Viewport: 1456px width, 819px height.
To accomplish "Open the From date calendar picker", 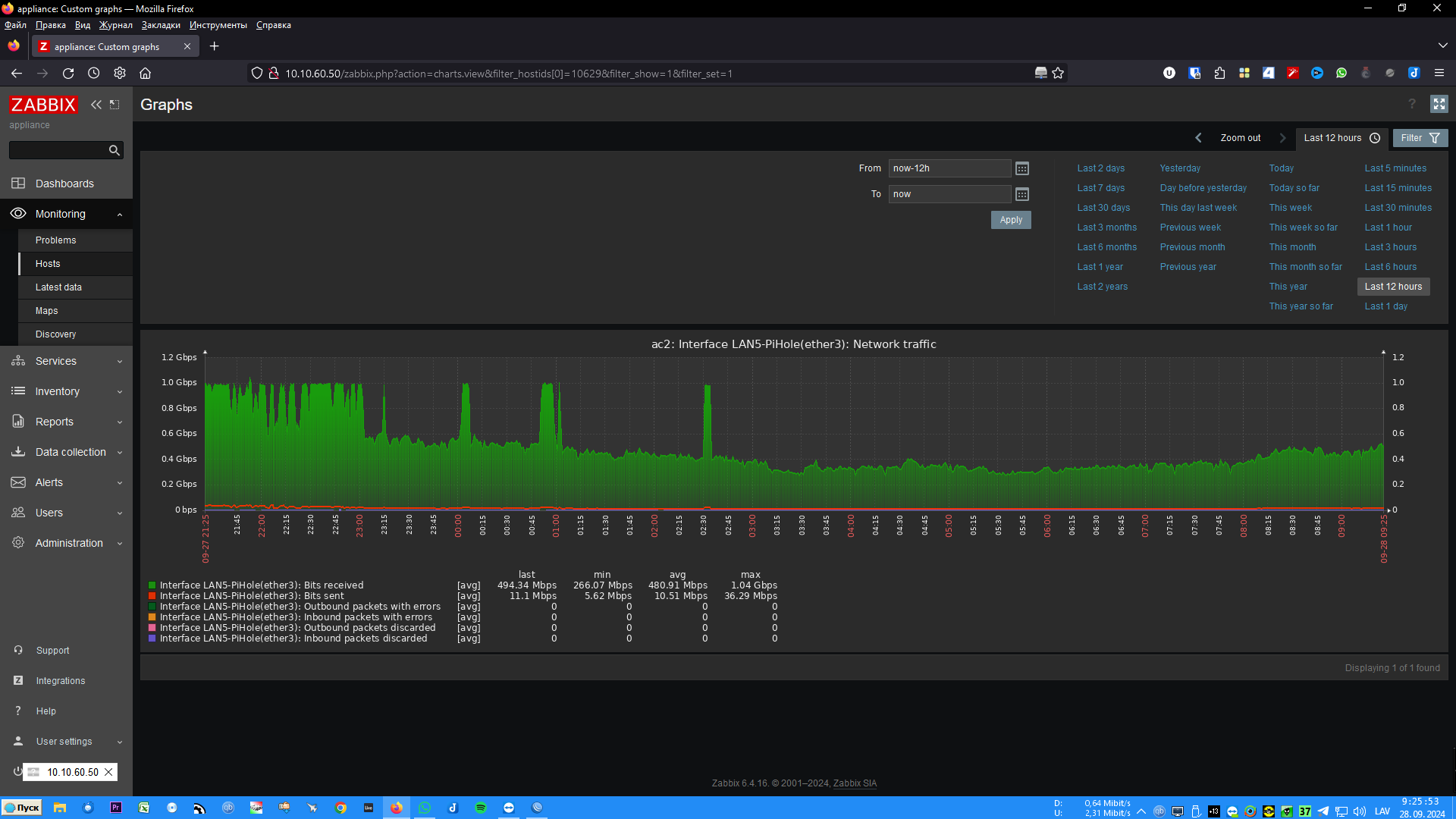I will point(1022,168).
